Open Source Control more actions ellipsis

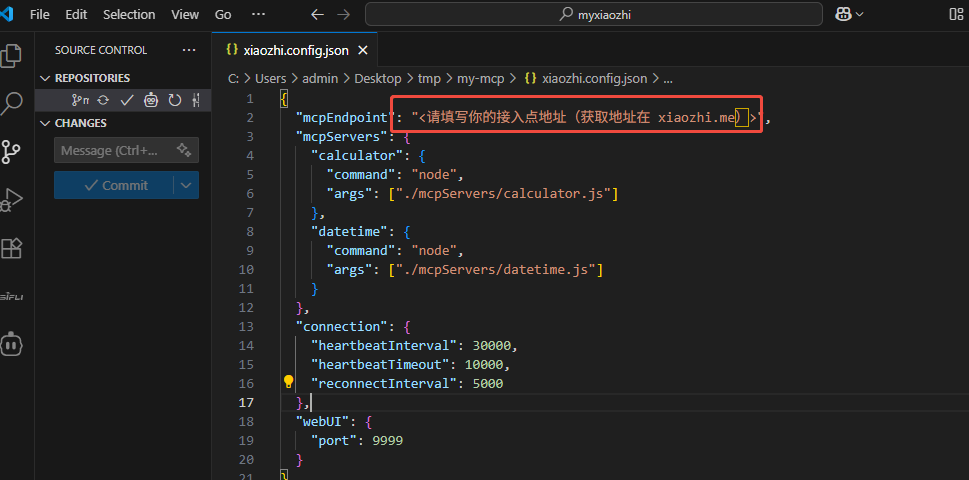(189, 50)
